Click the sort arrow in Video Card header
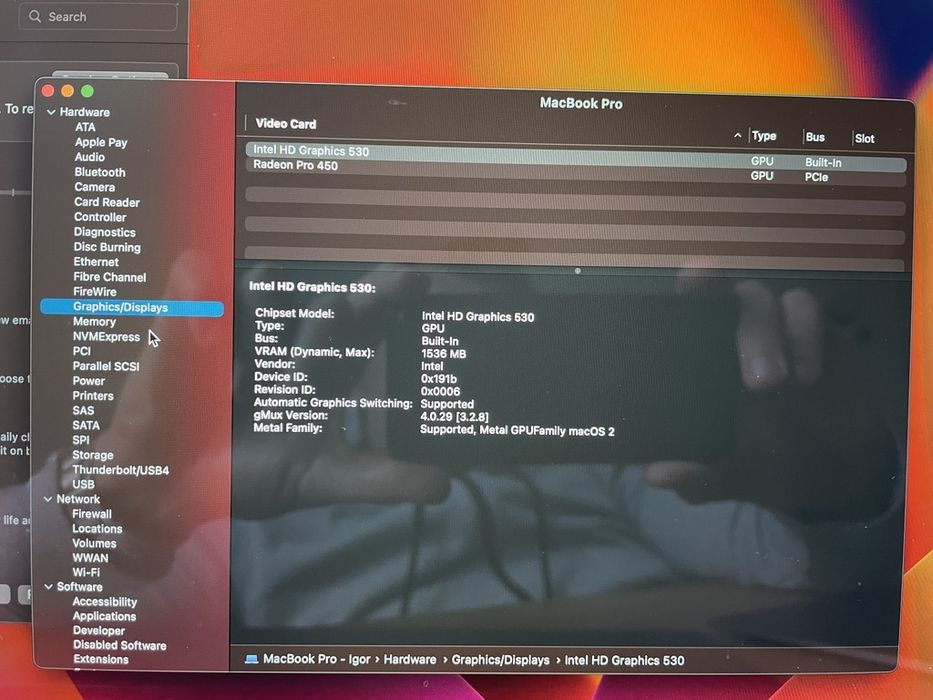This screenshot has height=700, width=933. [737, 136]
